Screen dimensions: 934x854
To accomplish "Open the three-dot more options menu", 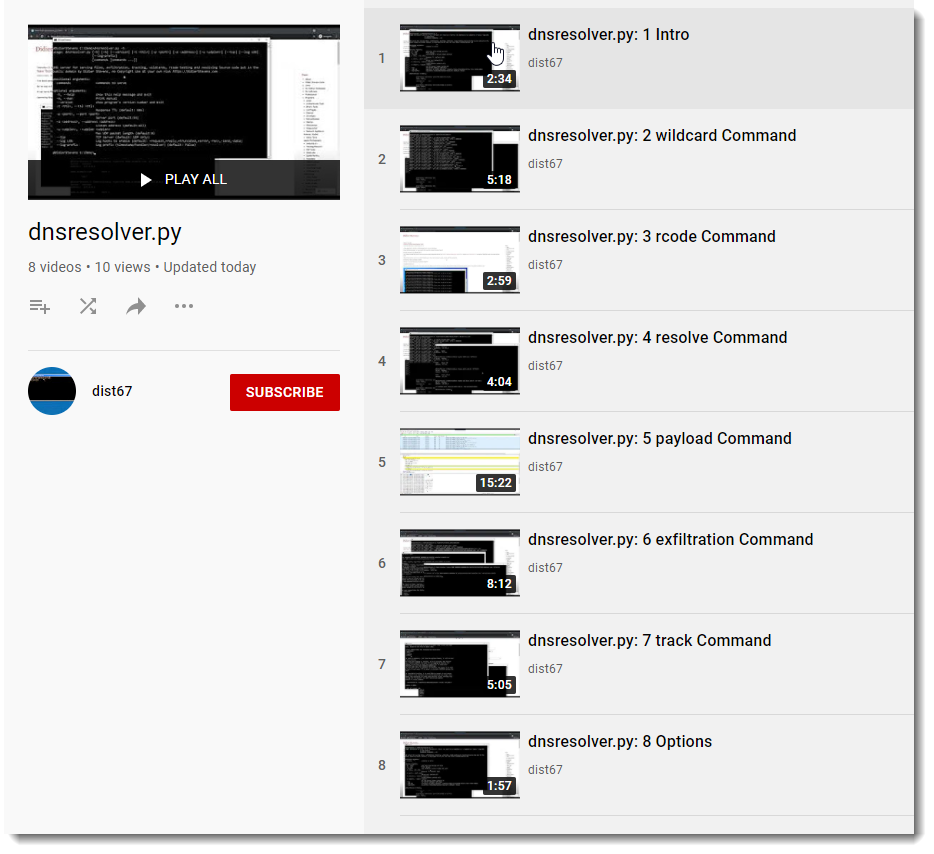I will click(x=184, y=307).
